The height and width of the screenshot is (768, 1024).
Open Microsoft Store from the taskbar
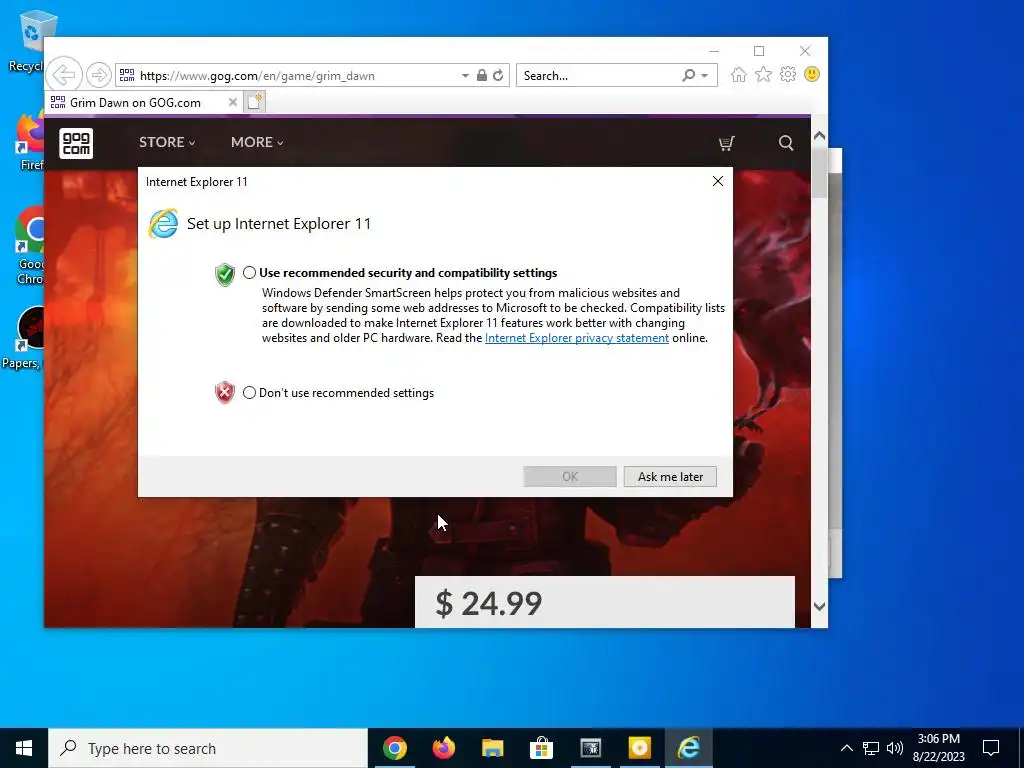(541, 748)
